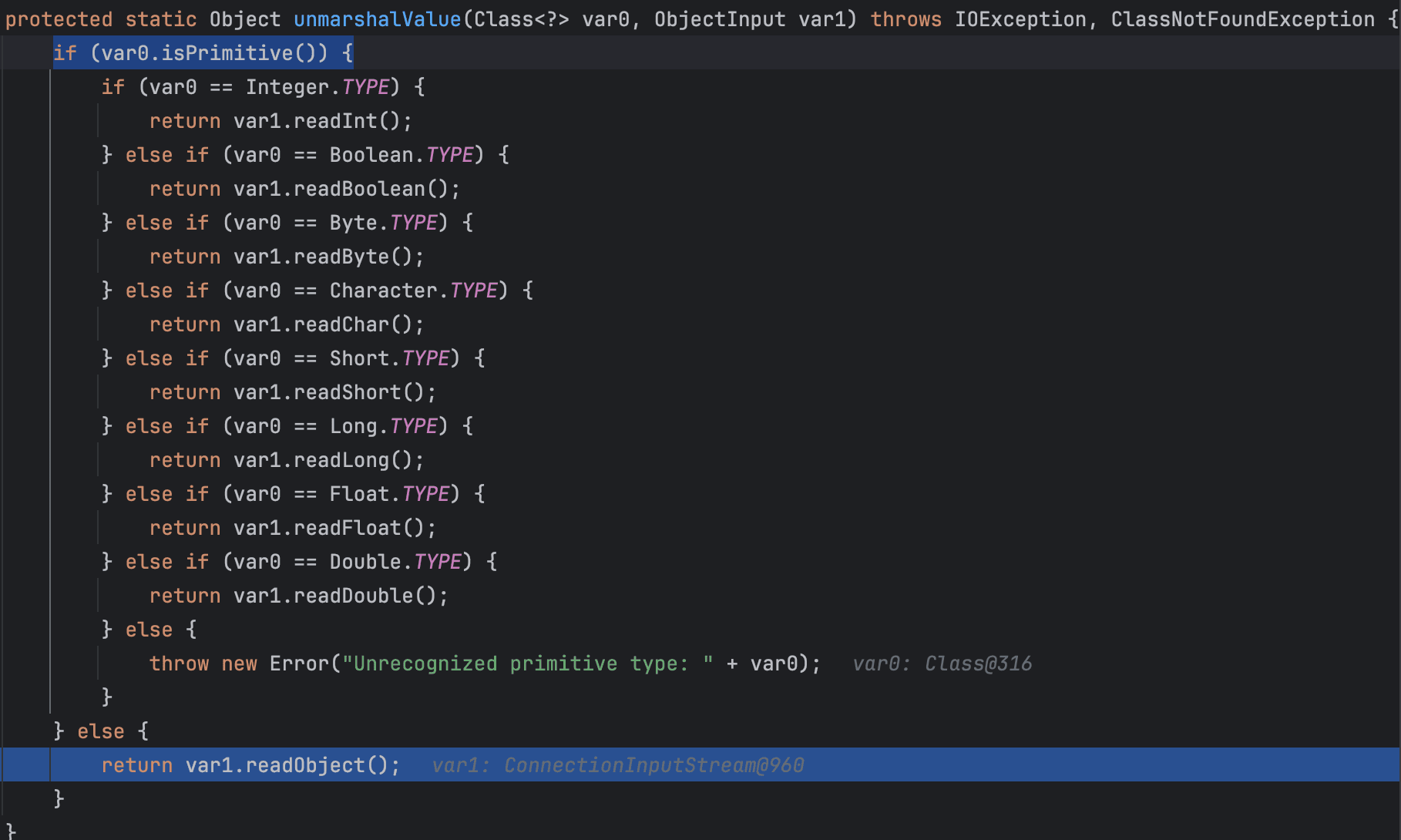Click Integer.TYPE in the first condition
The height and width of the screenshot is (840, 1401).
317,87
